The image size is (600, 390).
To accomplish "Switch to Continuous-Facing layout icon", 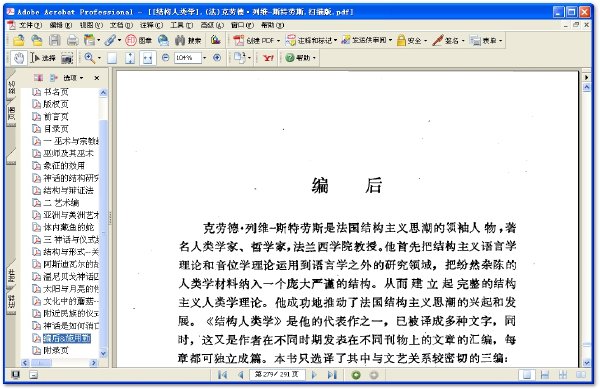I will coord(563,375).
